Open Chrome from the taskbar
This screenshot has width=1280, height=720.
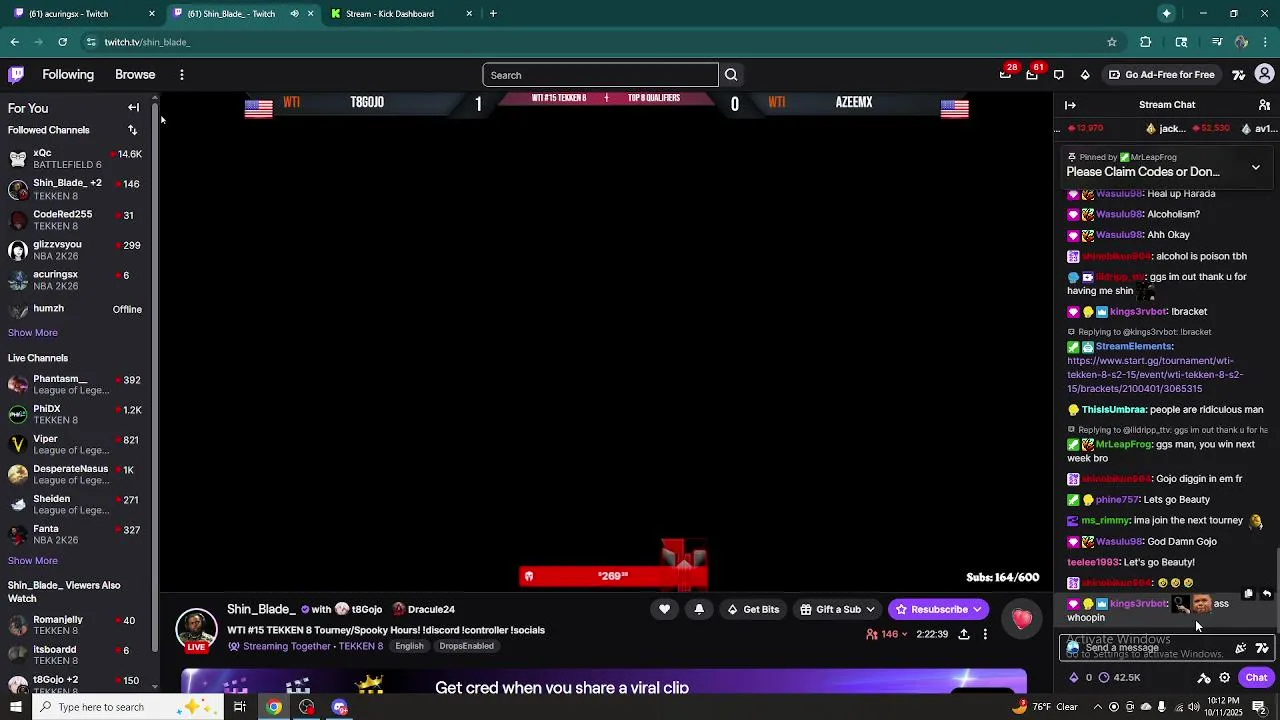click(274, 707)
